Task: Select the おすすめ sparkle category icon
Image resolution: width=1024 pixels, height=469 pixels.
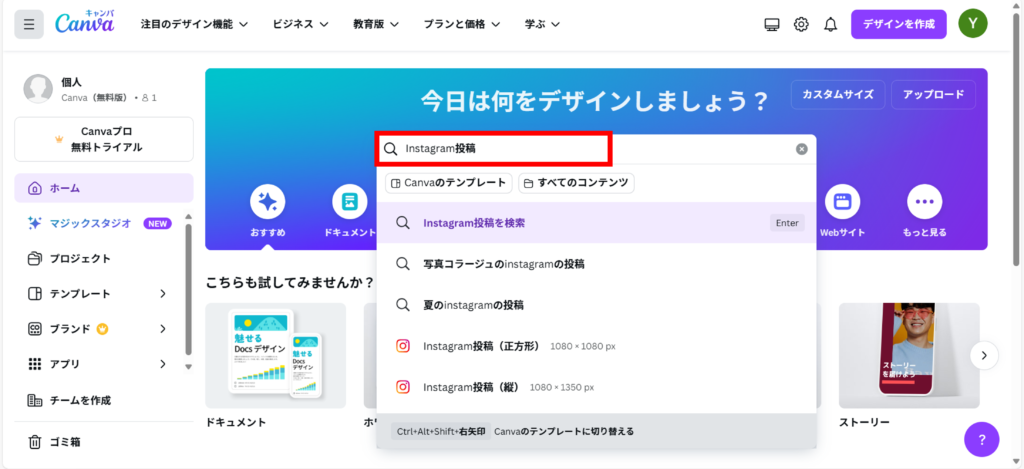Action: point(268,202)
